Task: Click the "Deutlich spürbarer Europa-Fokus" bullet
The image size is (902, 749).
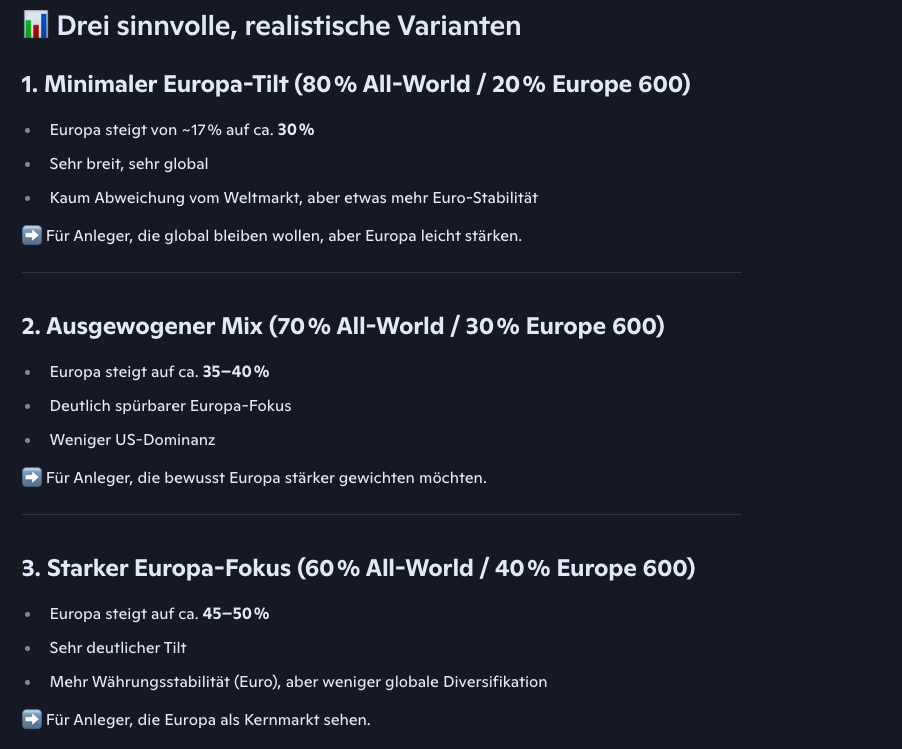Action: coord(170,406)
